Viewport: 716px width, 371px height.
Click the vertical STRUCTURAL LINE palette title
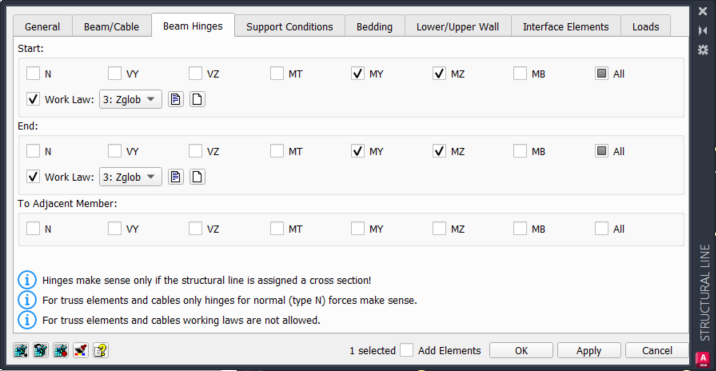coord(705,293)
